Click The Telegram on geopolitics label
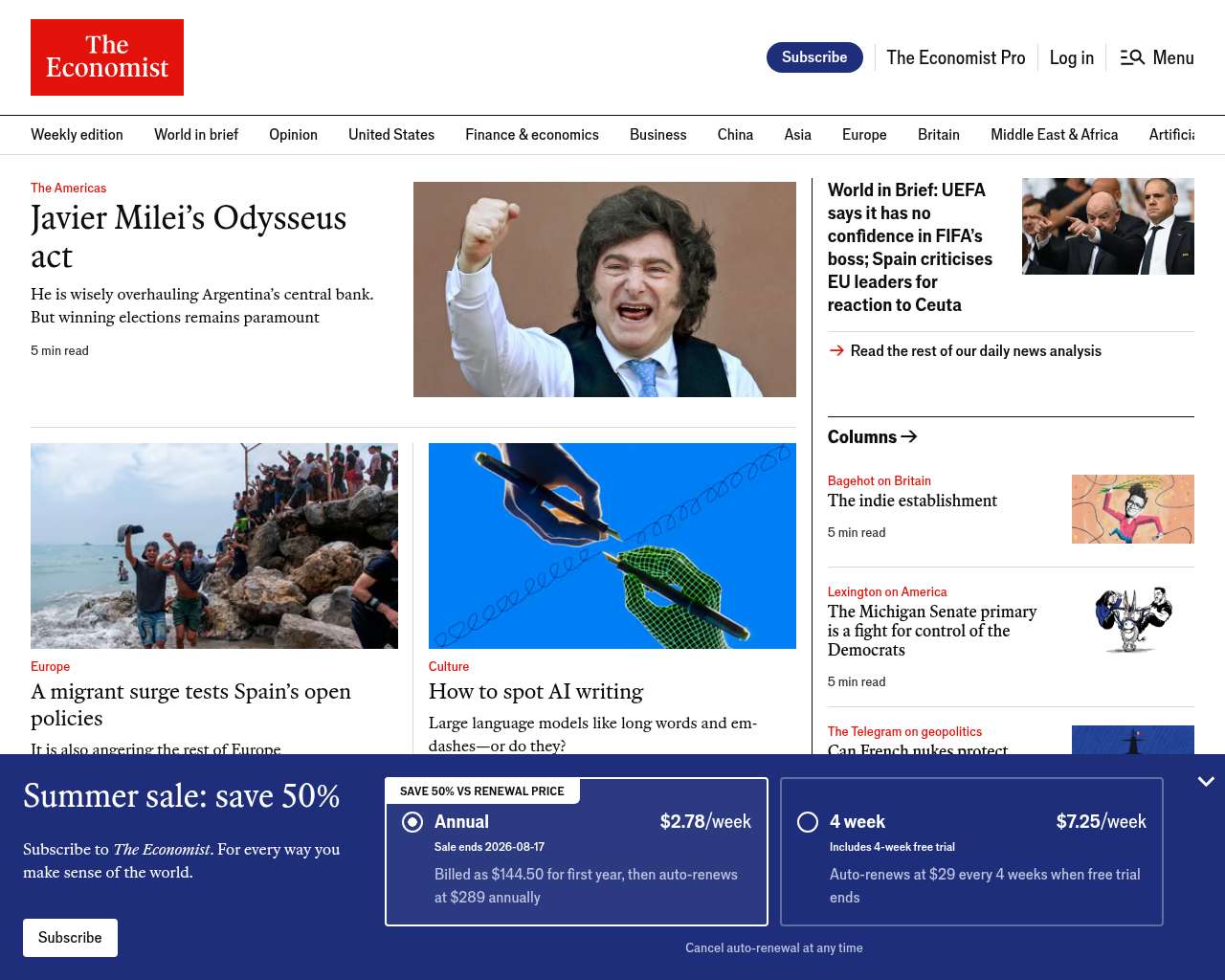This screenshot has height=980, width=1225. point(904,731)
